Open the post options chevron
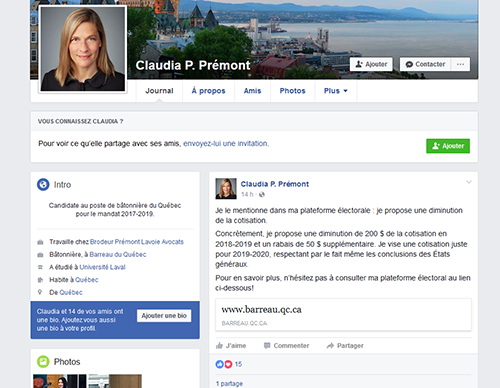The height and width of the screenshot is (388, 500). [x=469, y=182]
